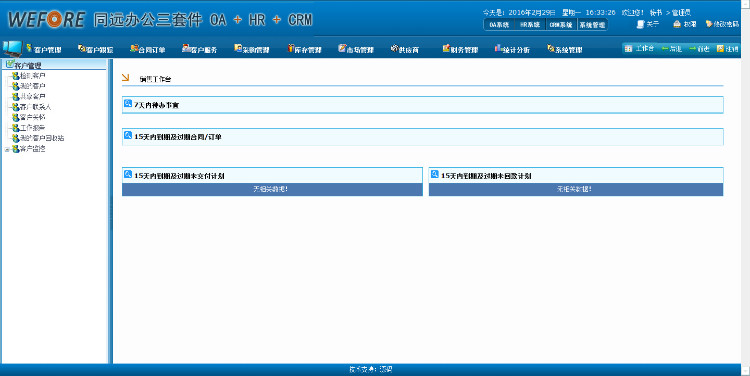Click the 7天内待办事宜 panel title
The width and height of the screenshot is (750, 376).
(x=156, y=105)
